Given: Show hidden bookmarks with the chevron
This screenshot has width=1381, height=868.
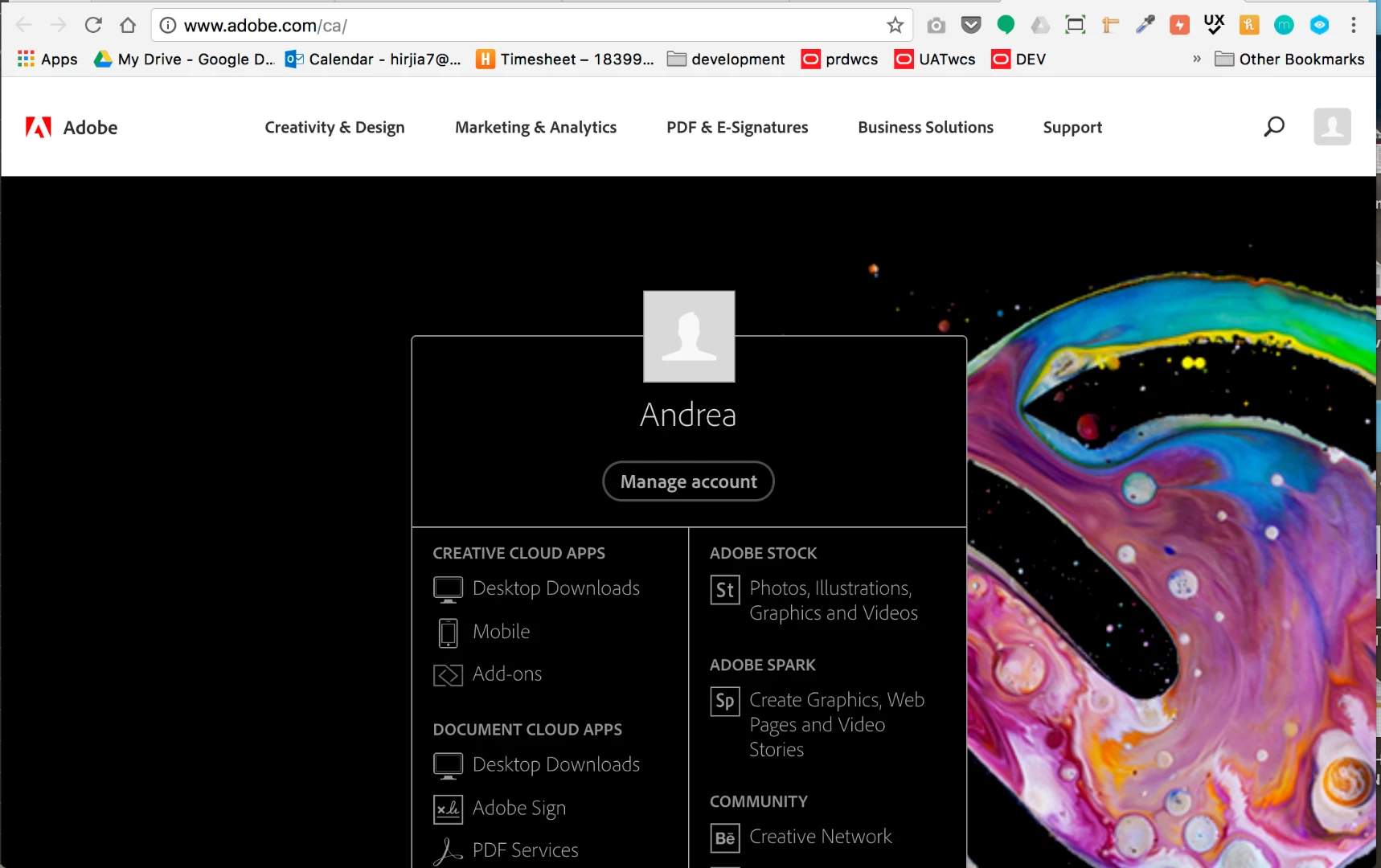Looking at the screenshot, I should (1196, 59).
